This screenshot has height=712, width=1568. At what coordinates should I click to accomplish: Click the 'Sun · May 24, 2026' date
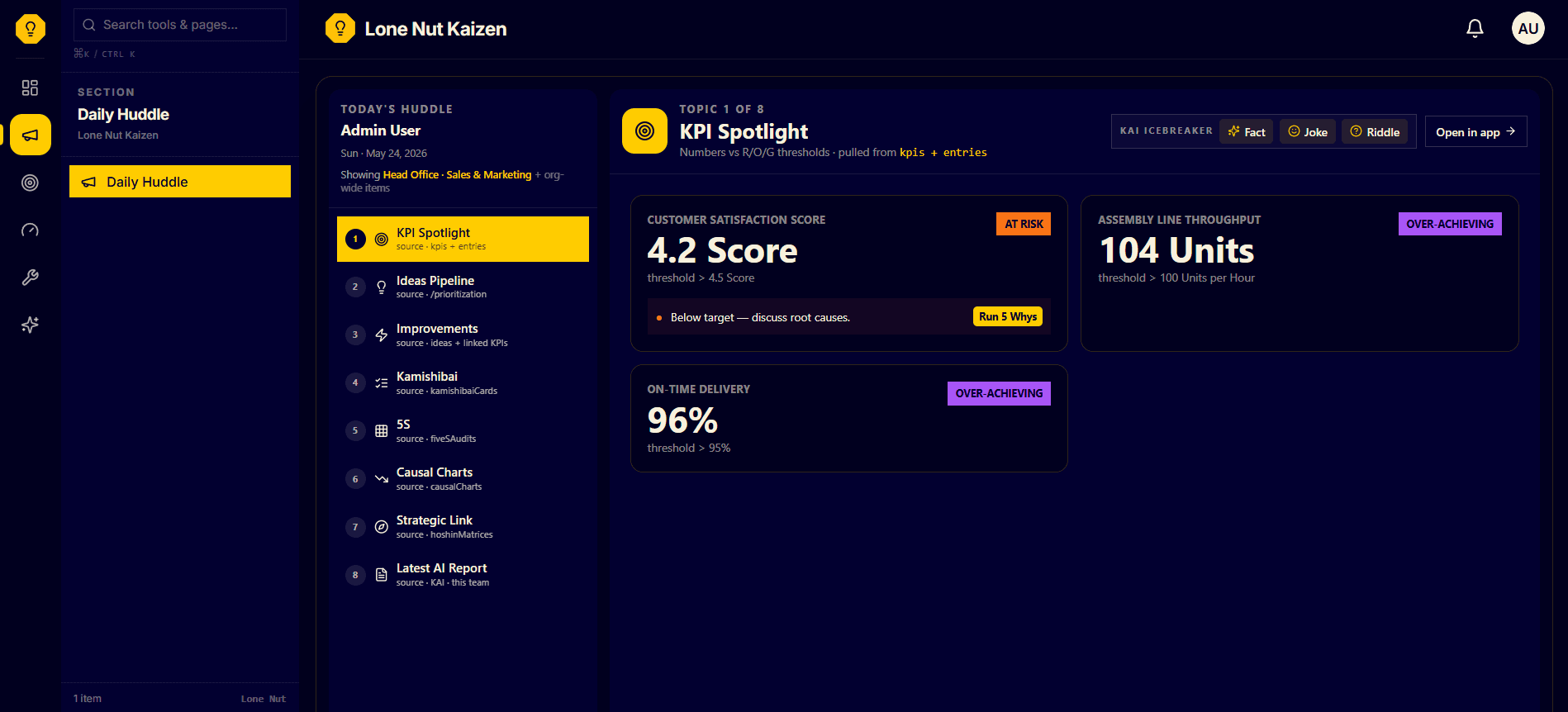pyautogui.click(x=383, y=153)
